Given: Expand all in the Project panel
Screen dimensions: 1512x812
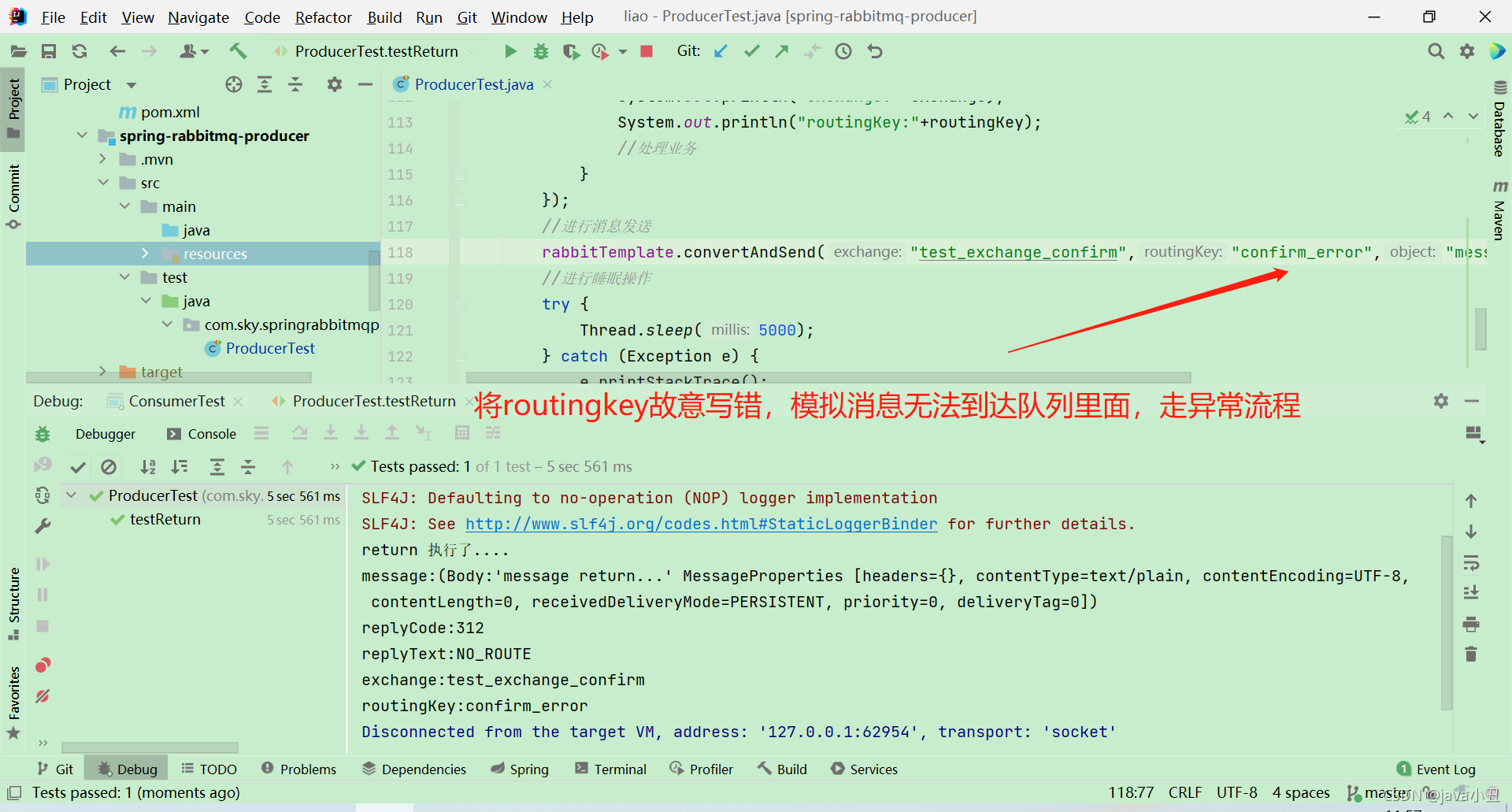Looking at the screenshot, I should [265, 84].
